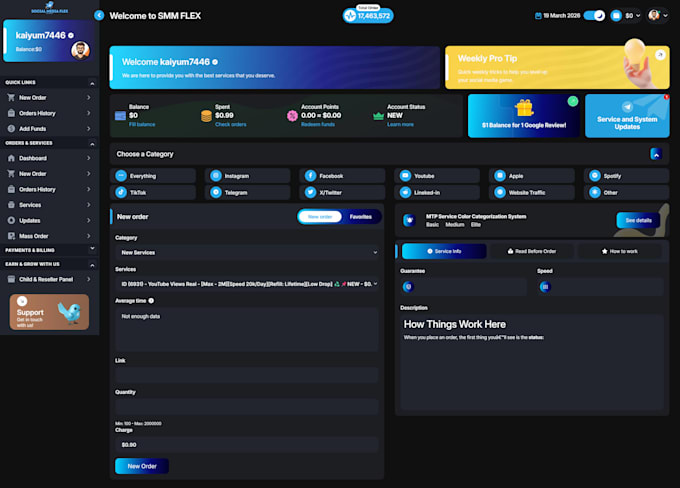680x488 pixels.
Task: Switch to Service Info tab
Action: coord(444,251)
